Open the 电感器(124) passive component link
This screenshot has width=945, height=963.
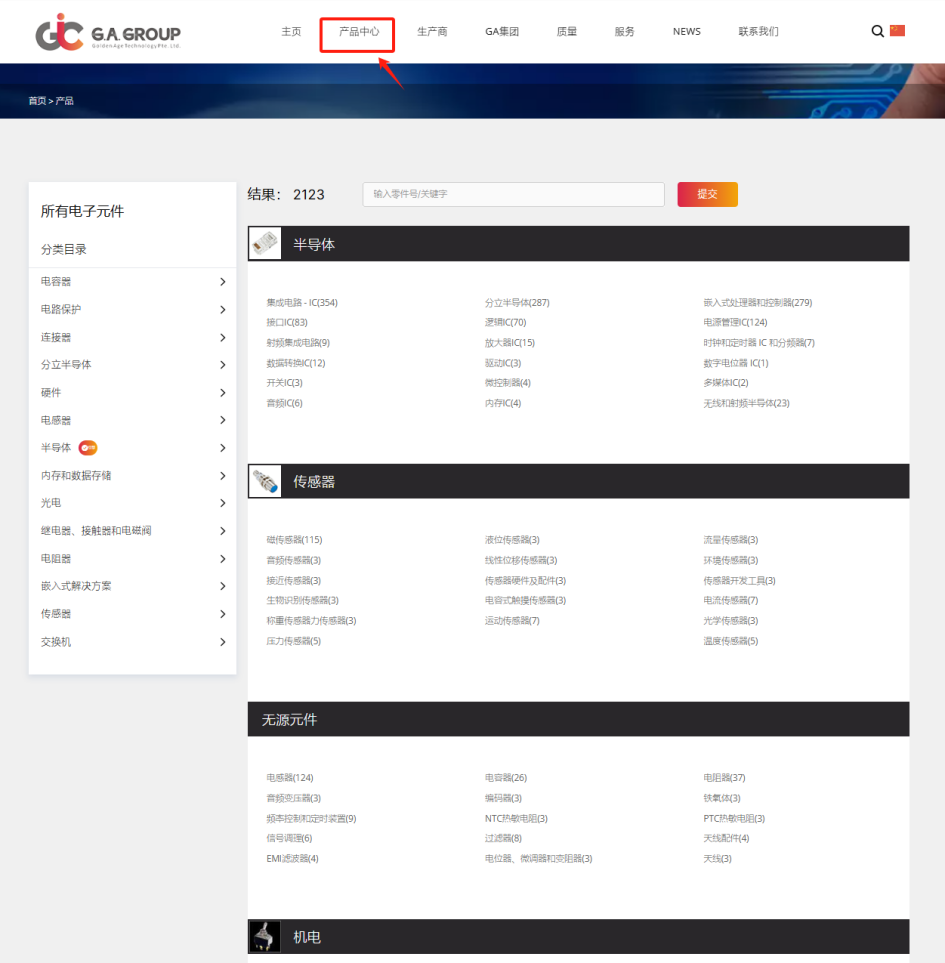tap(290, 778)
